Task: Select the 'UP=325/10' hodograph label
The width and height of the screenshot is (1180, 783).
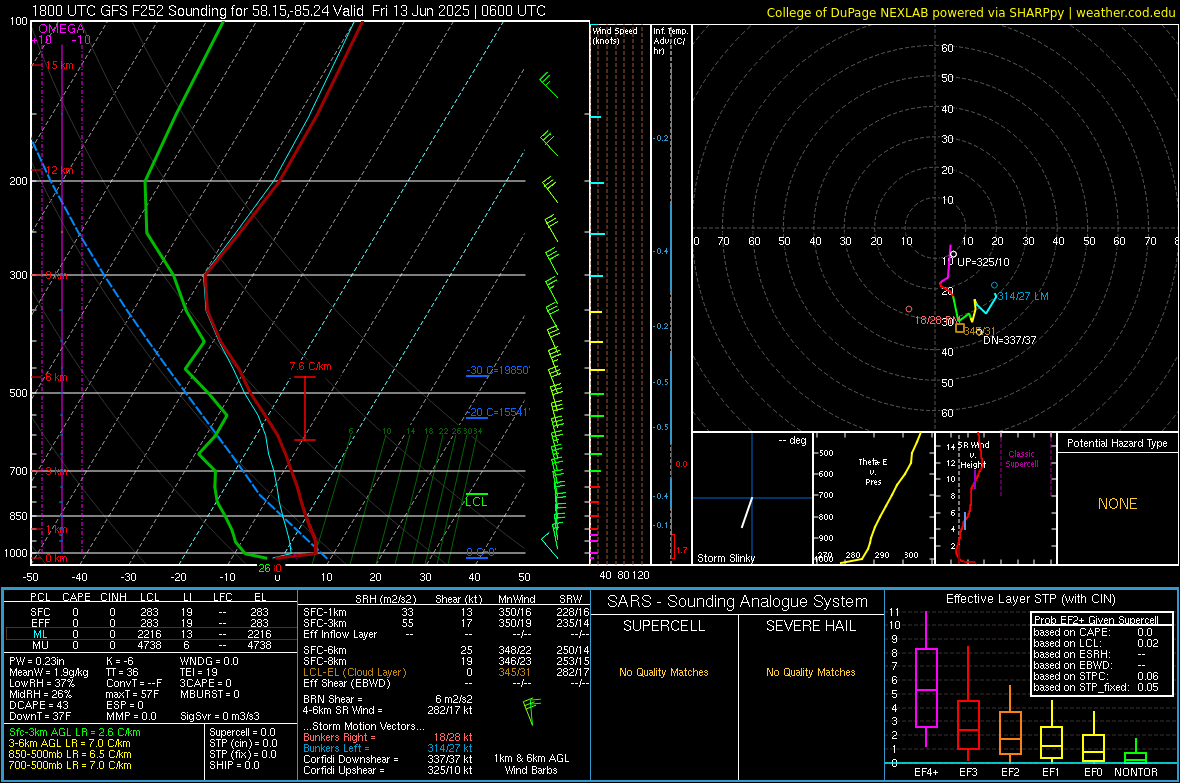Action: [983, 262]
